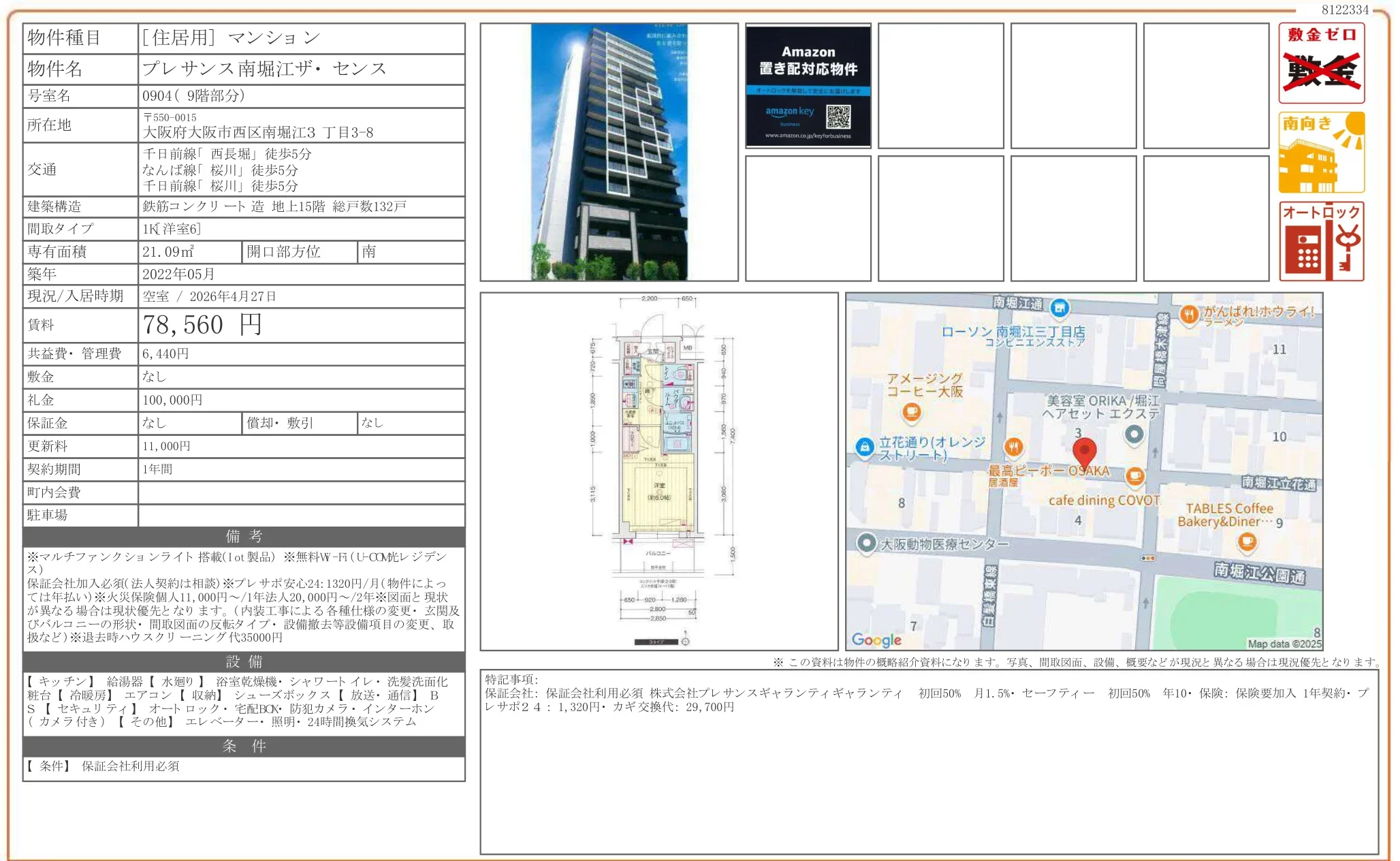
Task: Click the Map data ©2025 text
Action: [x=1284, y=644]
